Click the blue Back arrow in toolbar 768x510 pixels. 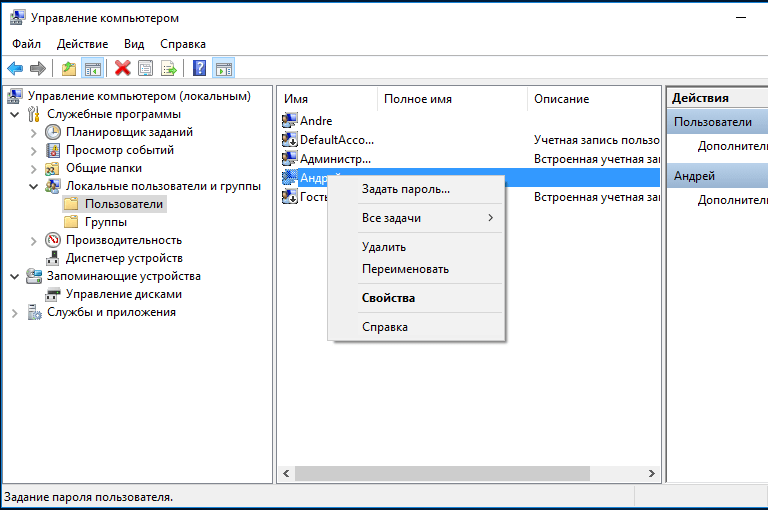pyautogui.click(x=15, y=68)
